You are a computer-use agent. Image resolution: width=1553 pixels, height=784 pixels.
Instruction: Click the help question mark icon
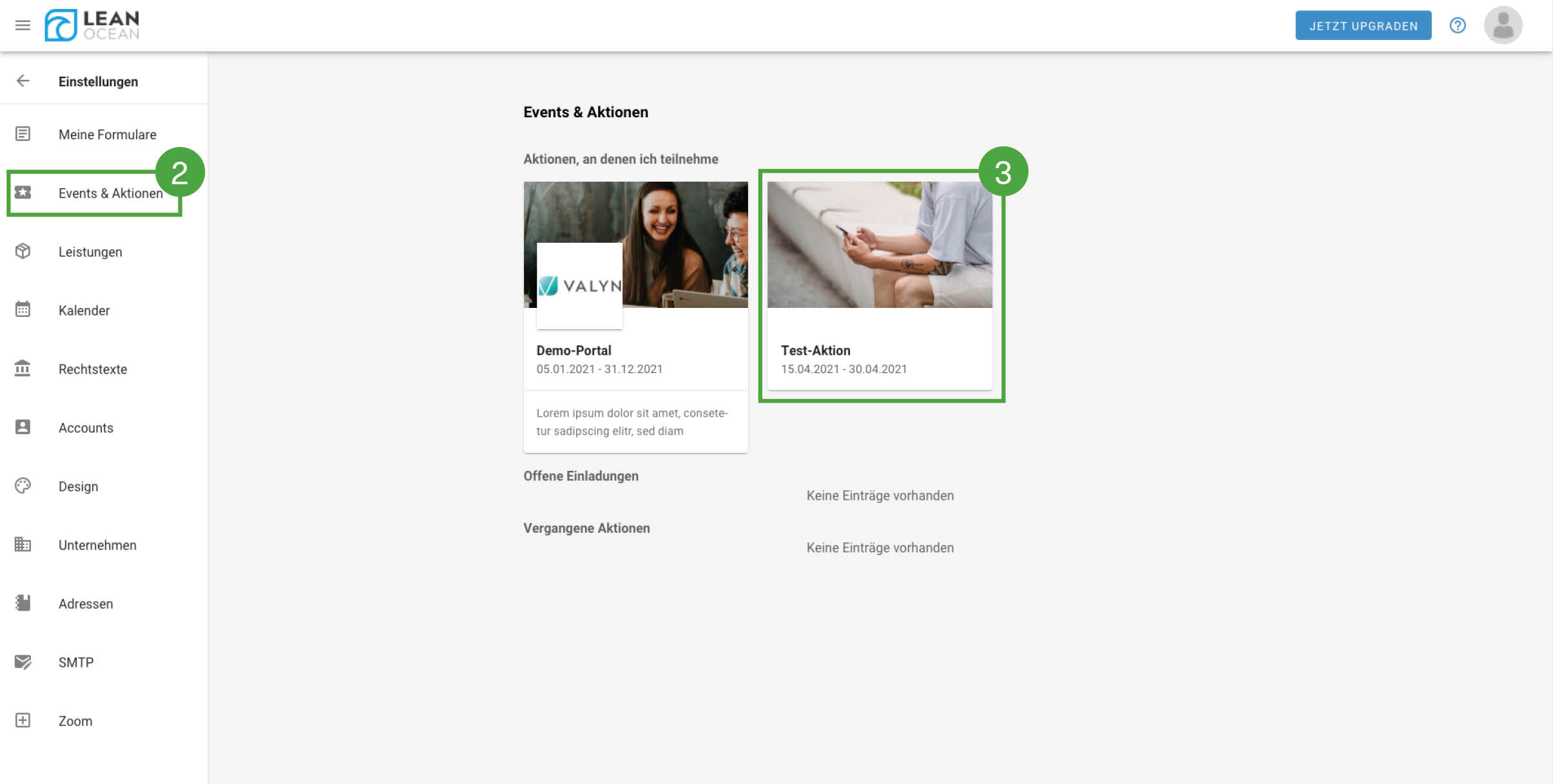tap(1457, 25)
